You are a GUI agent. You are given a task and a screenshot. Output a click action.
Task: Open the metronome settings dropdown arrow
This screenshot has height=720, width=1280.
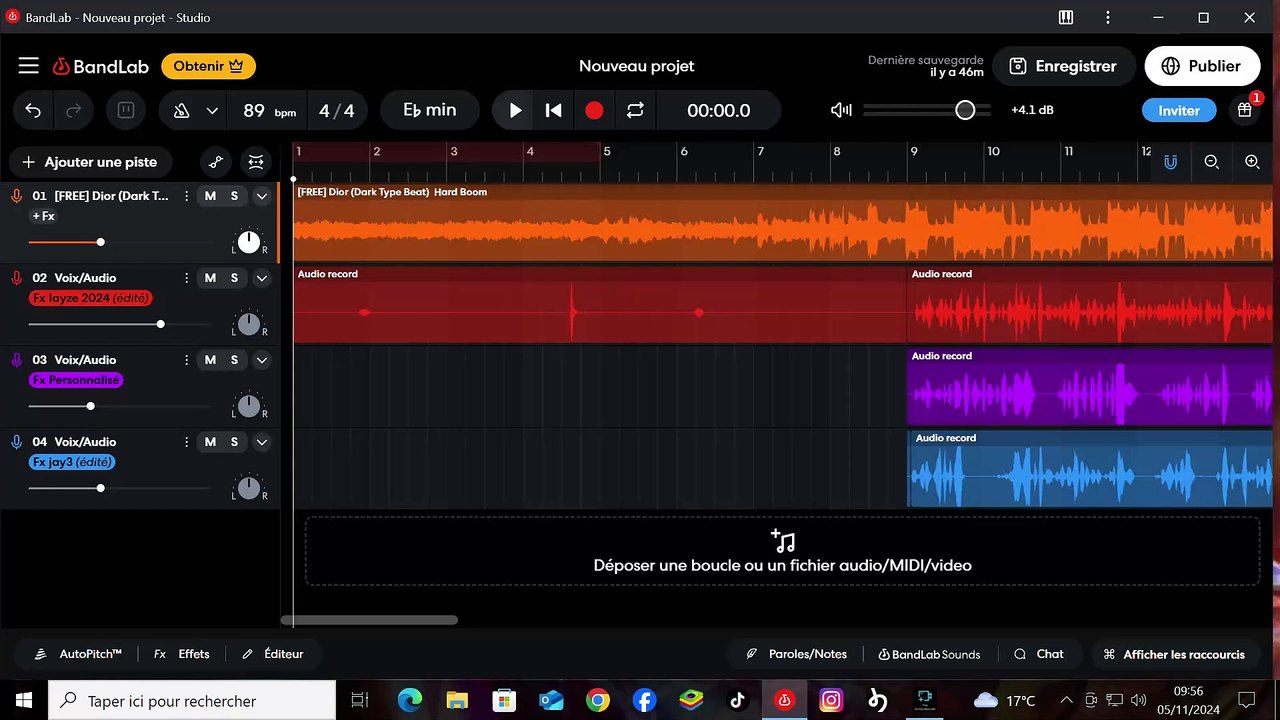[x=212, y=111]
